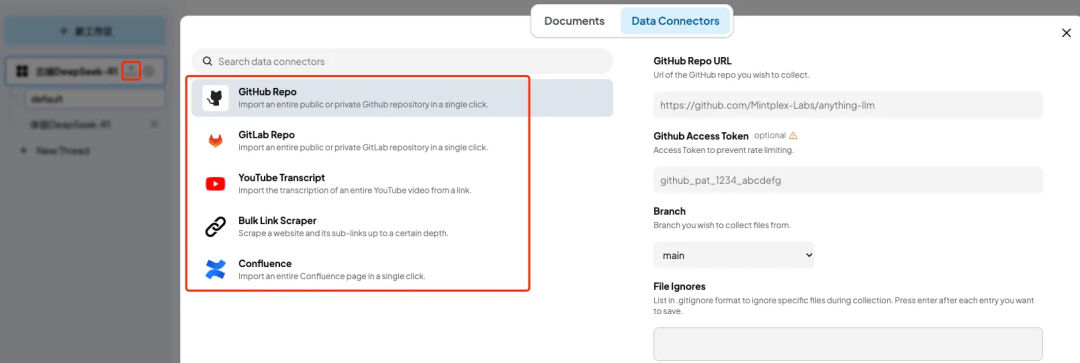The height and width of the screenshot is (363, 1080).
Task: Focus the Search data connectors field
Action: coord(402,61)
